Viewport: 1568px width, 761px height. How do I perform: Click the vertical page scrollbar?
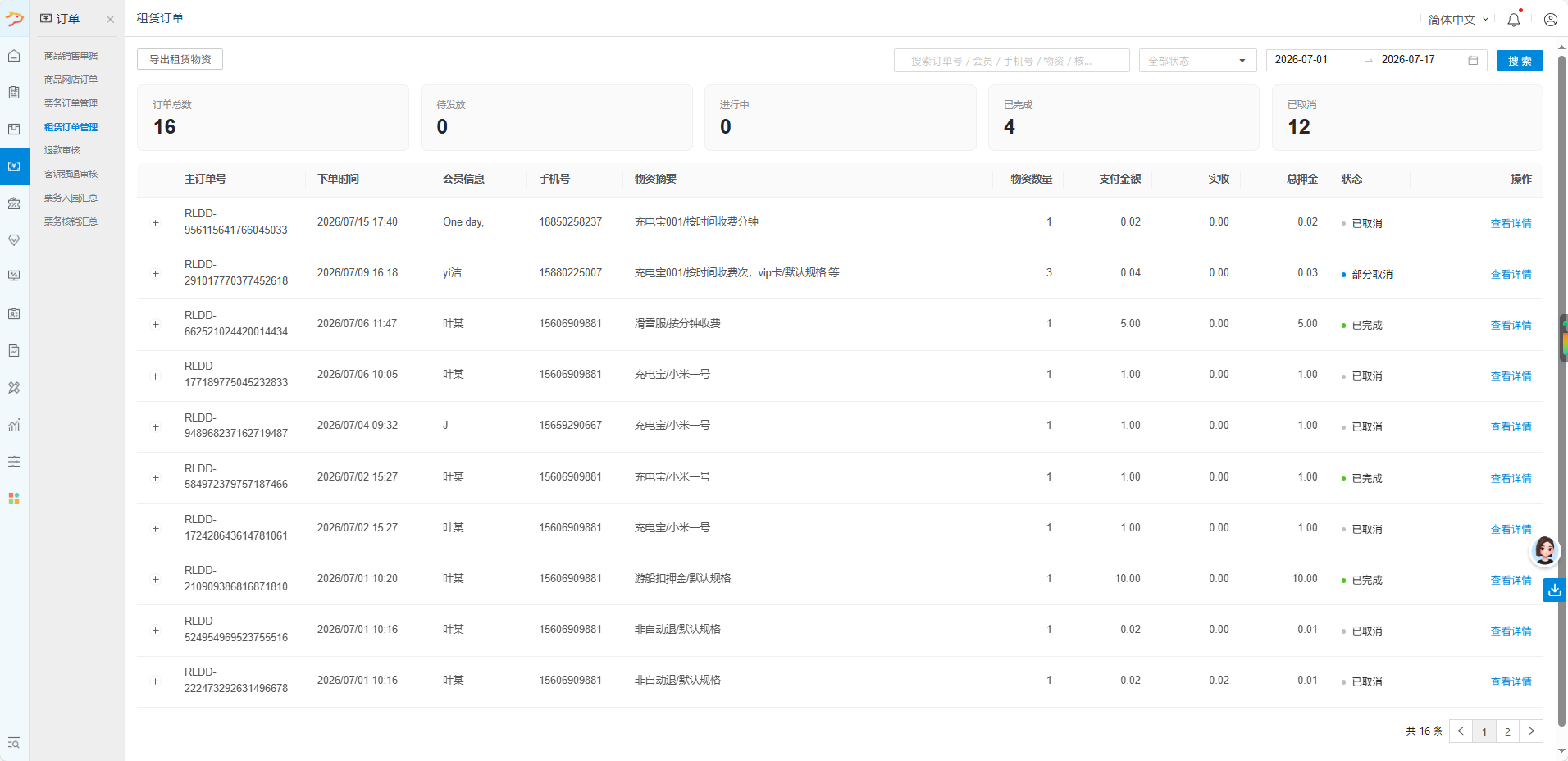click(x=1562, y=392)
